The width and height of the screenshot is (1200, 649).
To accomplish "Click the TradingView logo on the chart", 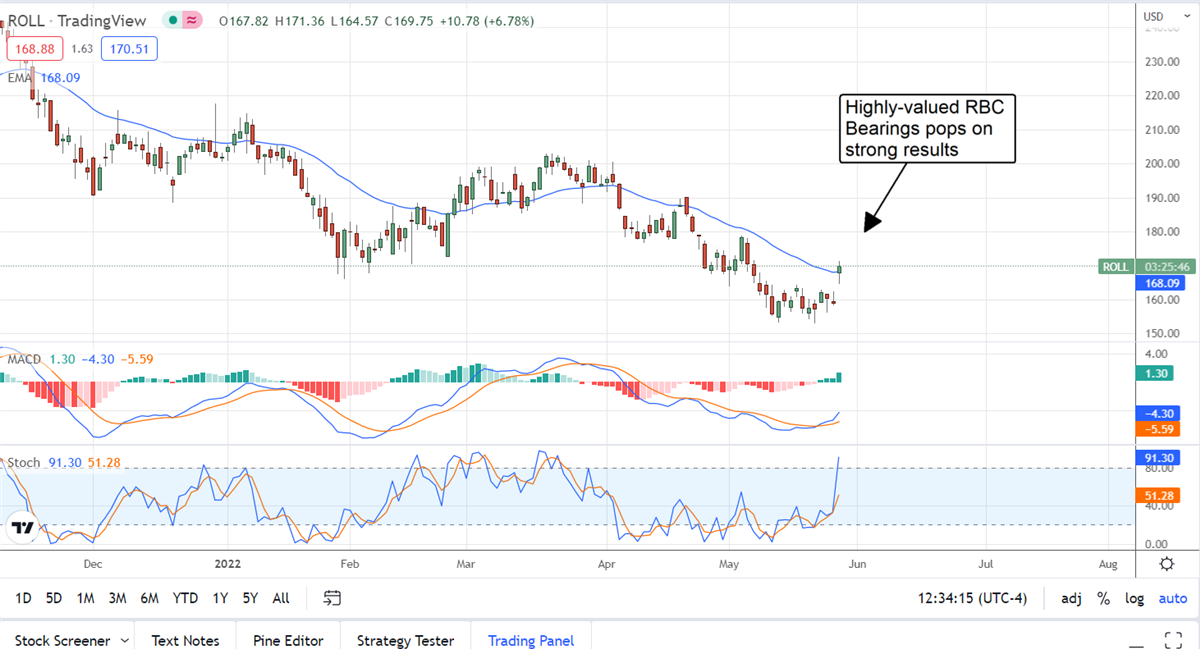I will pyautogui.click(x=22, y=527).
